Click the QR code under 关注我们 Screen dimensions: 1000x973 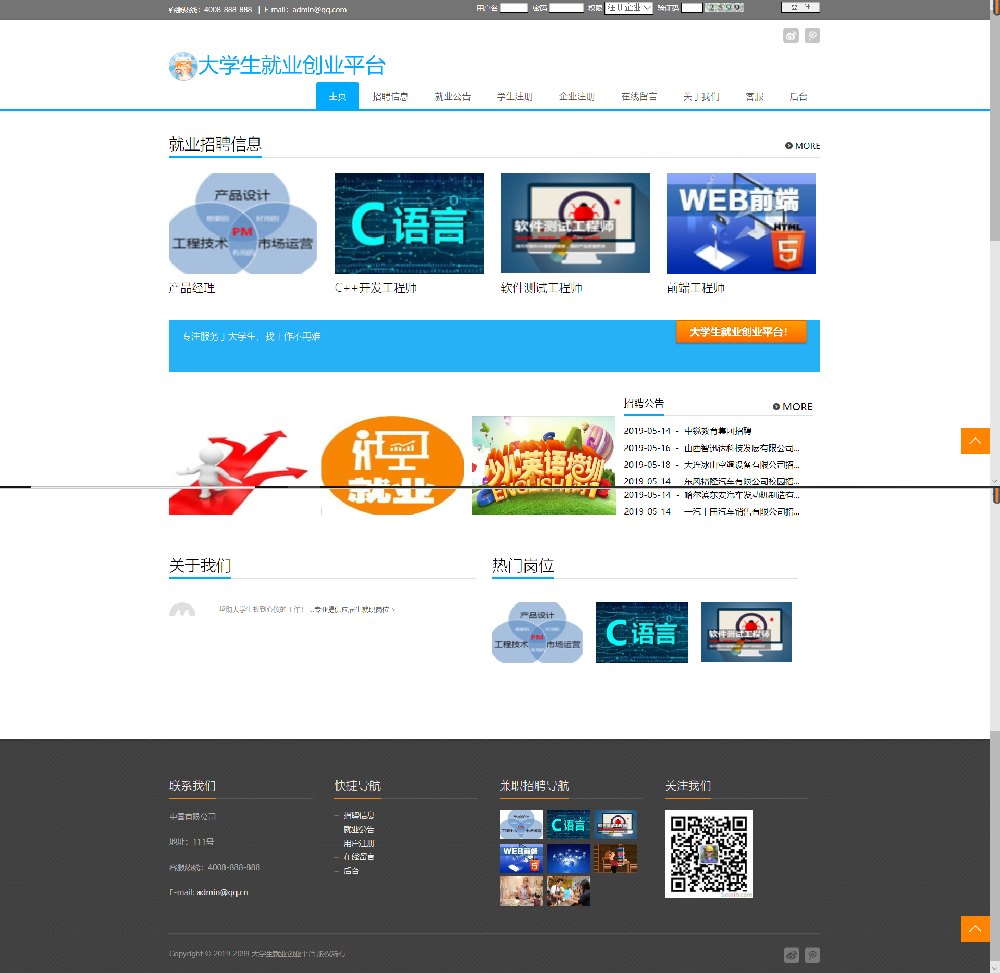[x=709, y=854]
